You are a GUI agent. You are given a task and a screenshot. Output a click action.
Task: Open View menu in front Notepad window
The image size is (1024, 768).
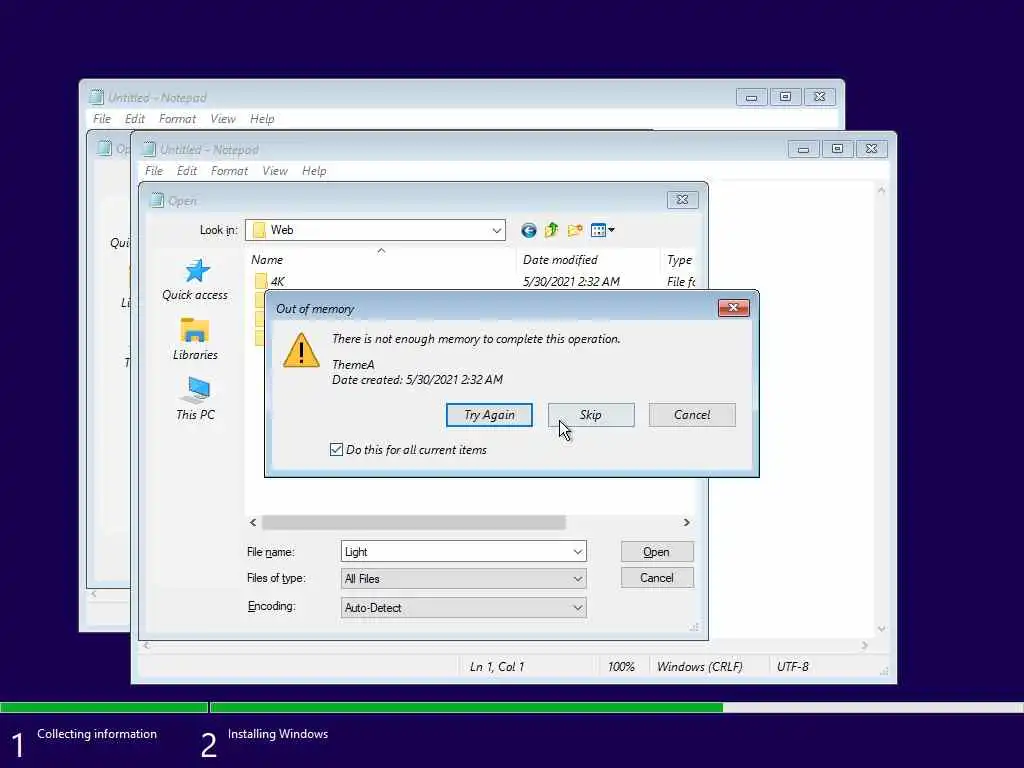[x=275, y=170]
